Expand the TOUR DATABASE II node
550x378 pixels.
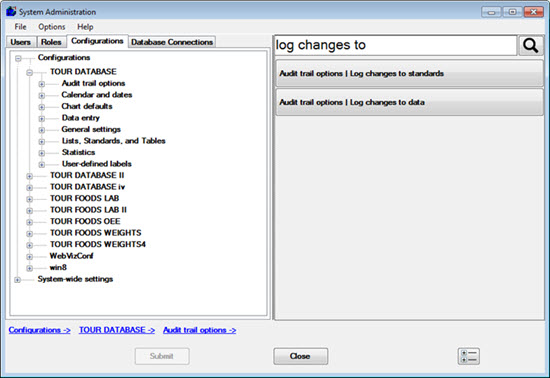29,176
